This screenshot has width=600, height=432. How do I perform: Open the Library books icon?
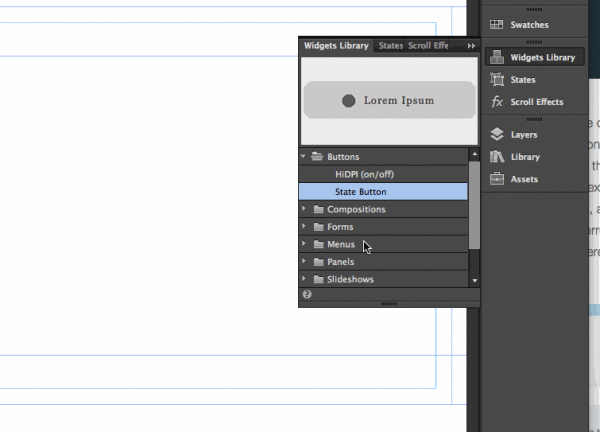pos(497,156)
